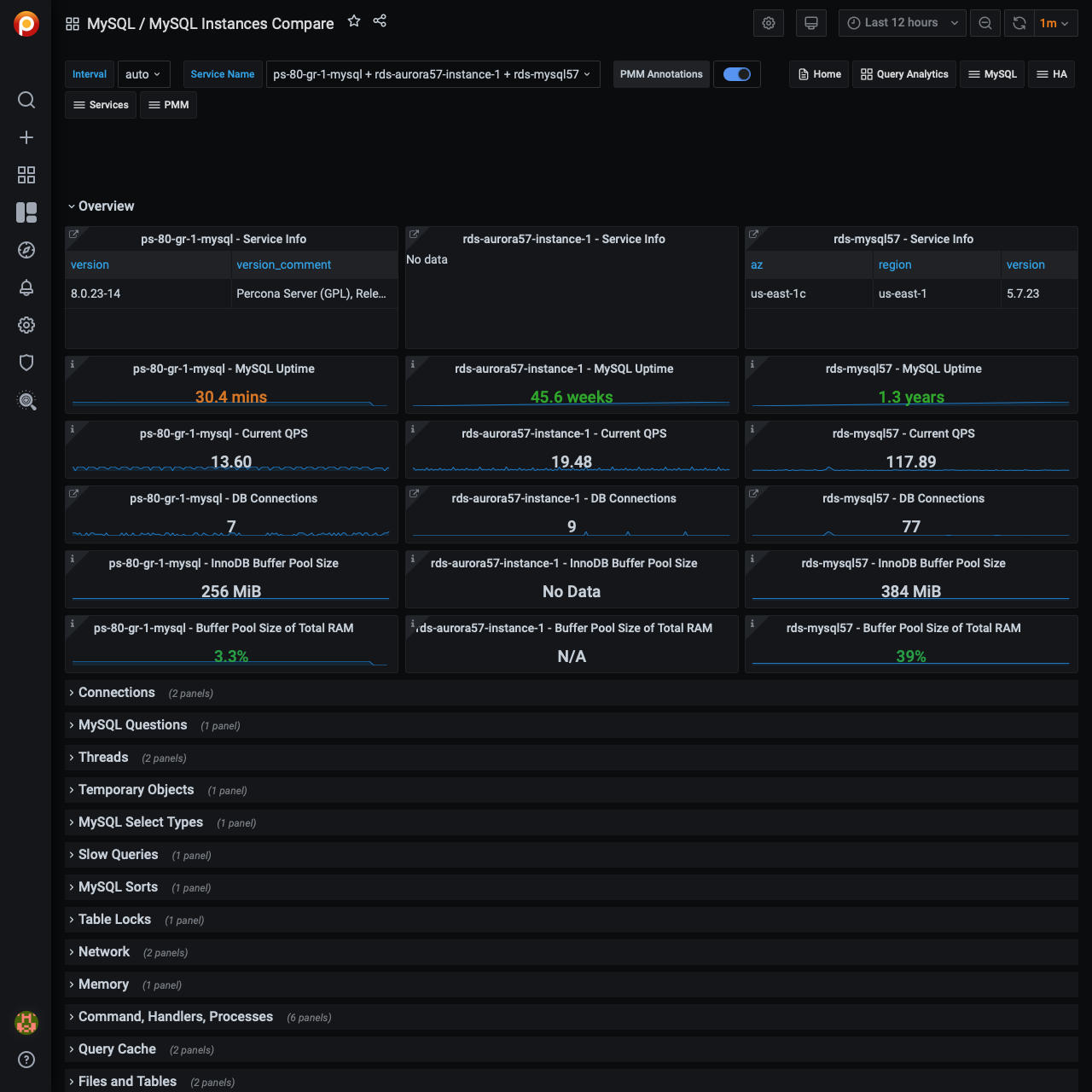Screen dimensions: 1092x1092
Task: Expand the Connections row
Action: point(117,693)
